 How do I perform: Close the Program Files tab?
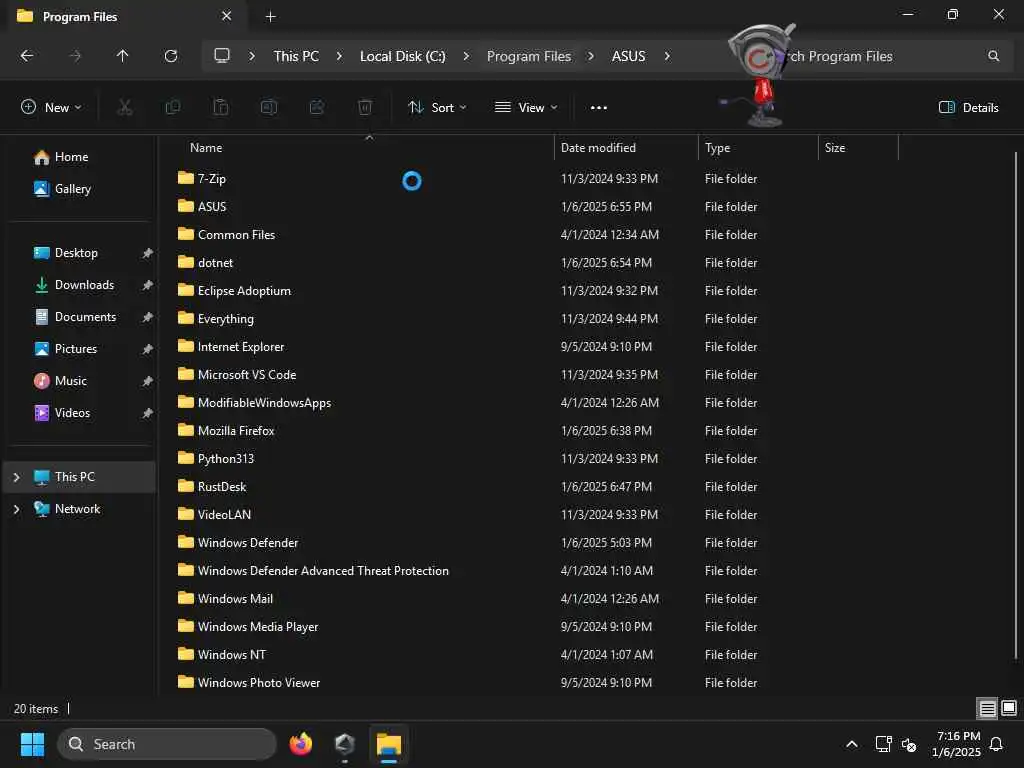pyautogui.click(x=227, y=16)
